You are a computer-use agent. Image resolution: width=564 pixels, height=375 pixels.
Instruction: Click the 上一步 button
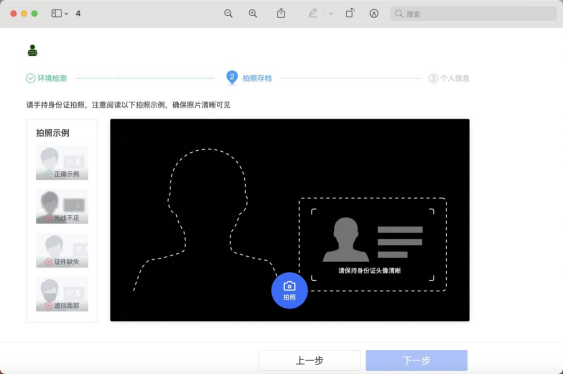coord(309,360)
